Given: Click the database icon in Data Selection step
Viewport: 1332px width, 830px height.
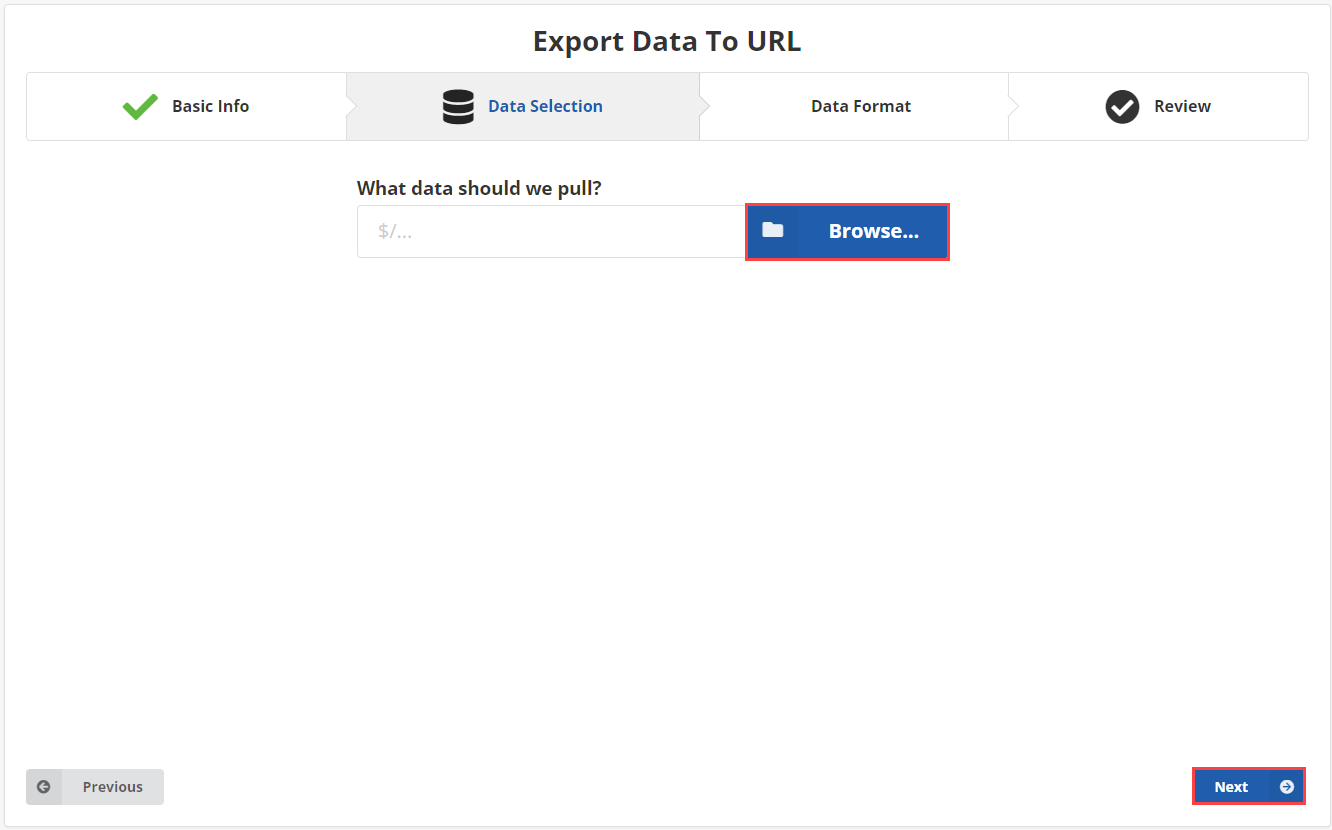Looking at the screenshot, I should coord(458,106).
